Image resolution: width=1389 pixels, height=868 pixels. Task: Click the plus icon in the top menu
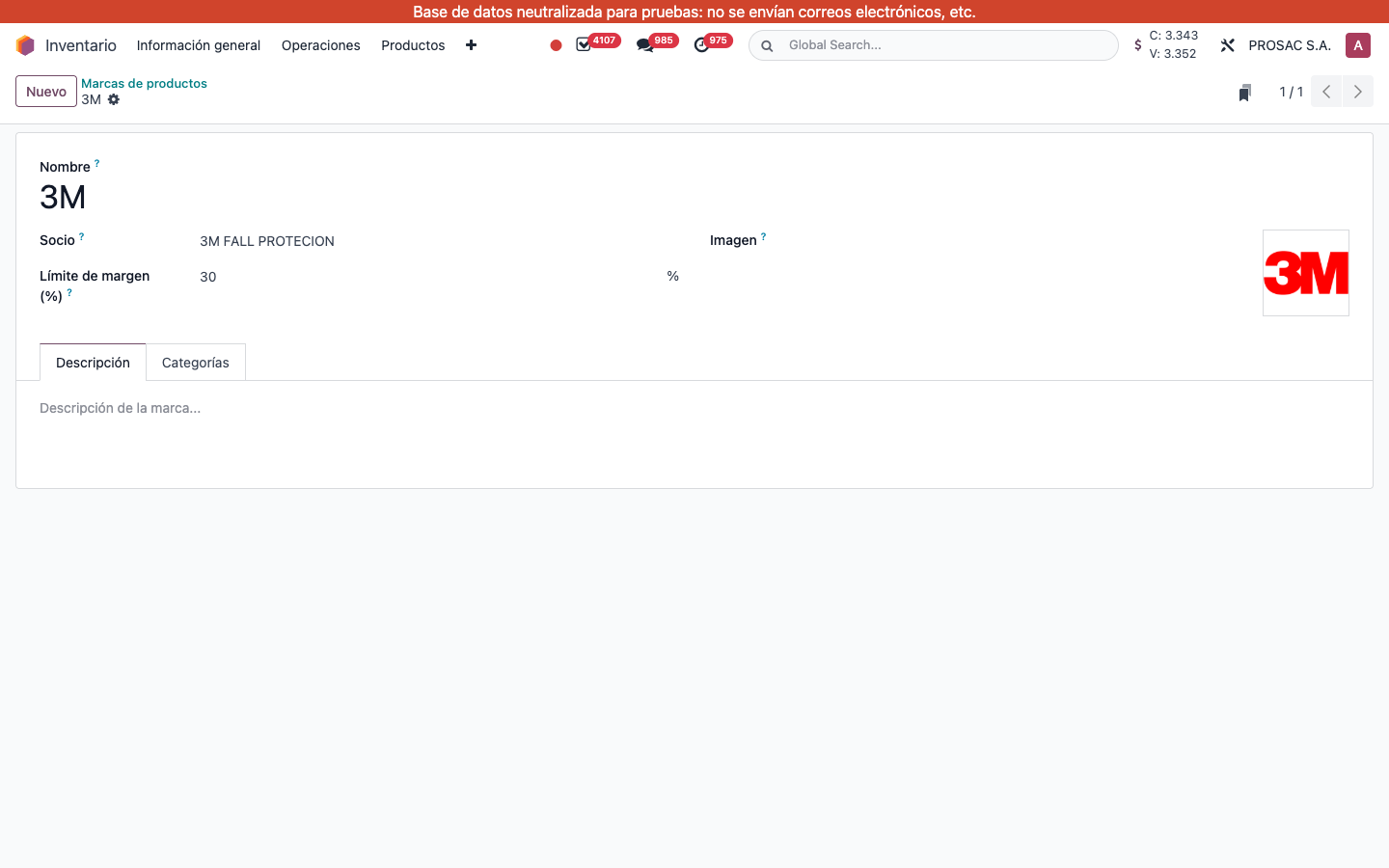(x=471, y=45)
